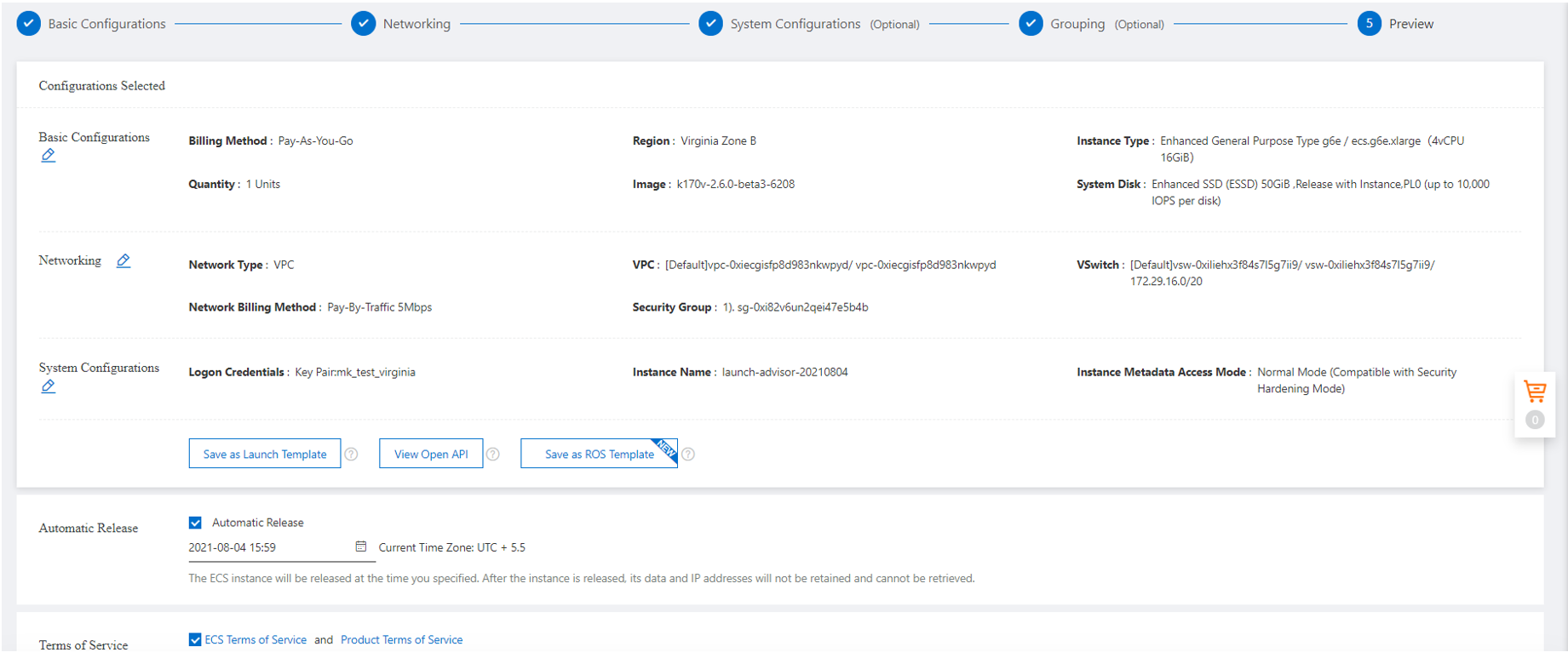This screenshot has height=658, width=1568.
Task: Click help icon beside Save as Launch Template
Action: click(x=351, y=455)
